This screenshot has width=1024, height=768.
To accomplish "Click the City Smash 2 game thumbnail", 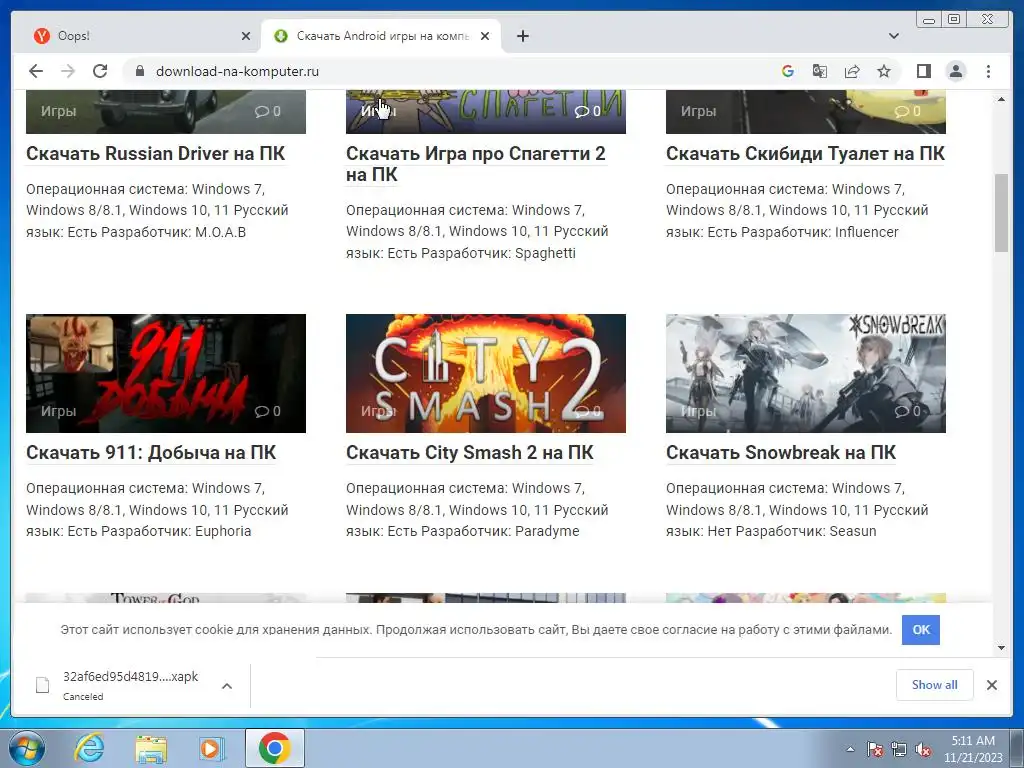I will coord(486,373).
